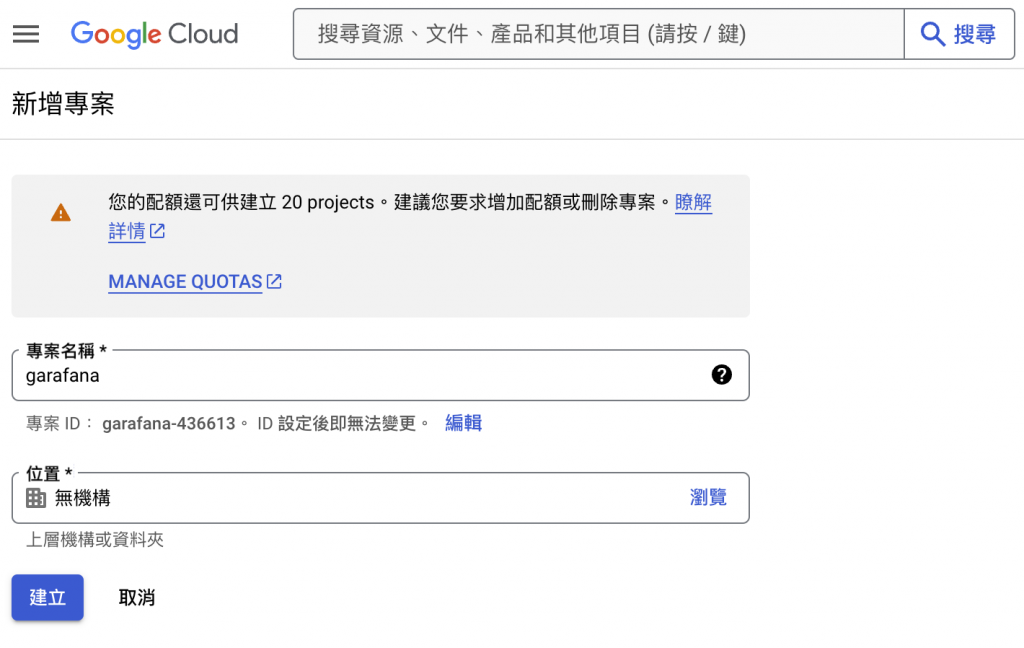Click the 新增專案 page heading
This screenshot has height=648, width=1024.
[x=63, y=104]
